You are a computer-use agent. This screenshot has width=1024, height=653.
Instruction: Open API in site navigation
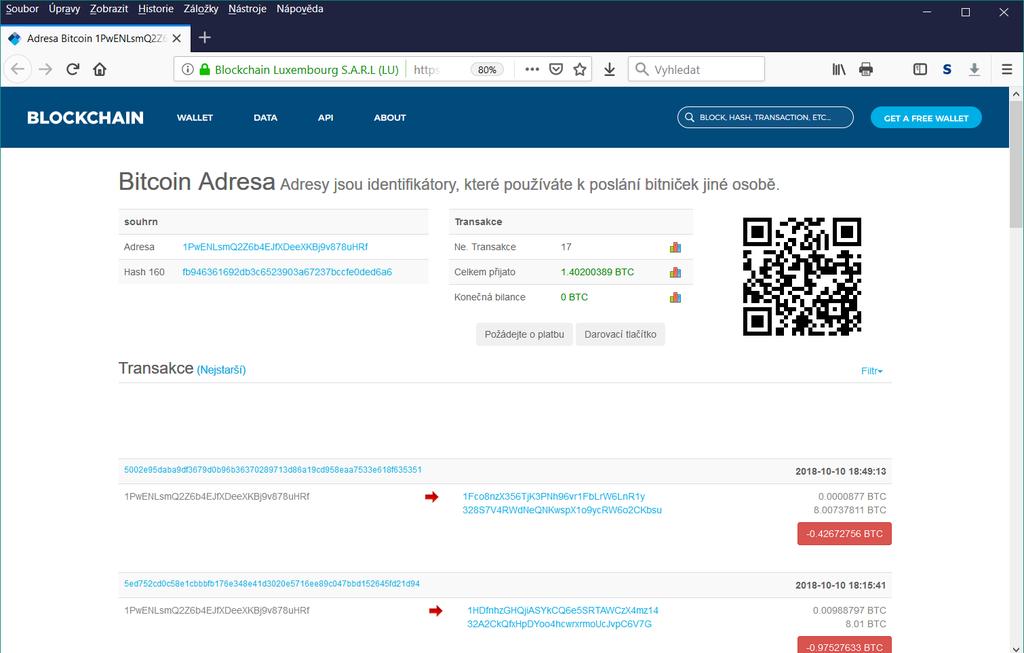click(325, 118)
